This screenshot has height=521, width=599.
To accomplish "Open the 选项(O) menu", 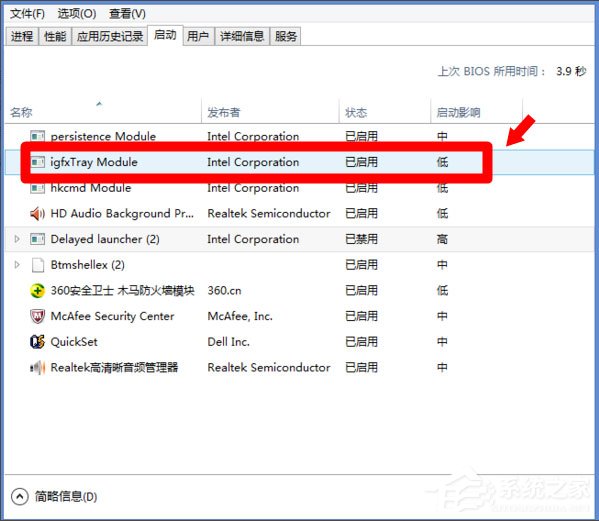I will [77, 14].
